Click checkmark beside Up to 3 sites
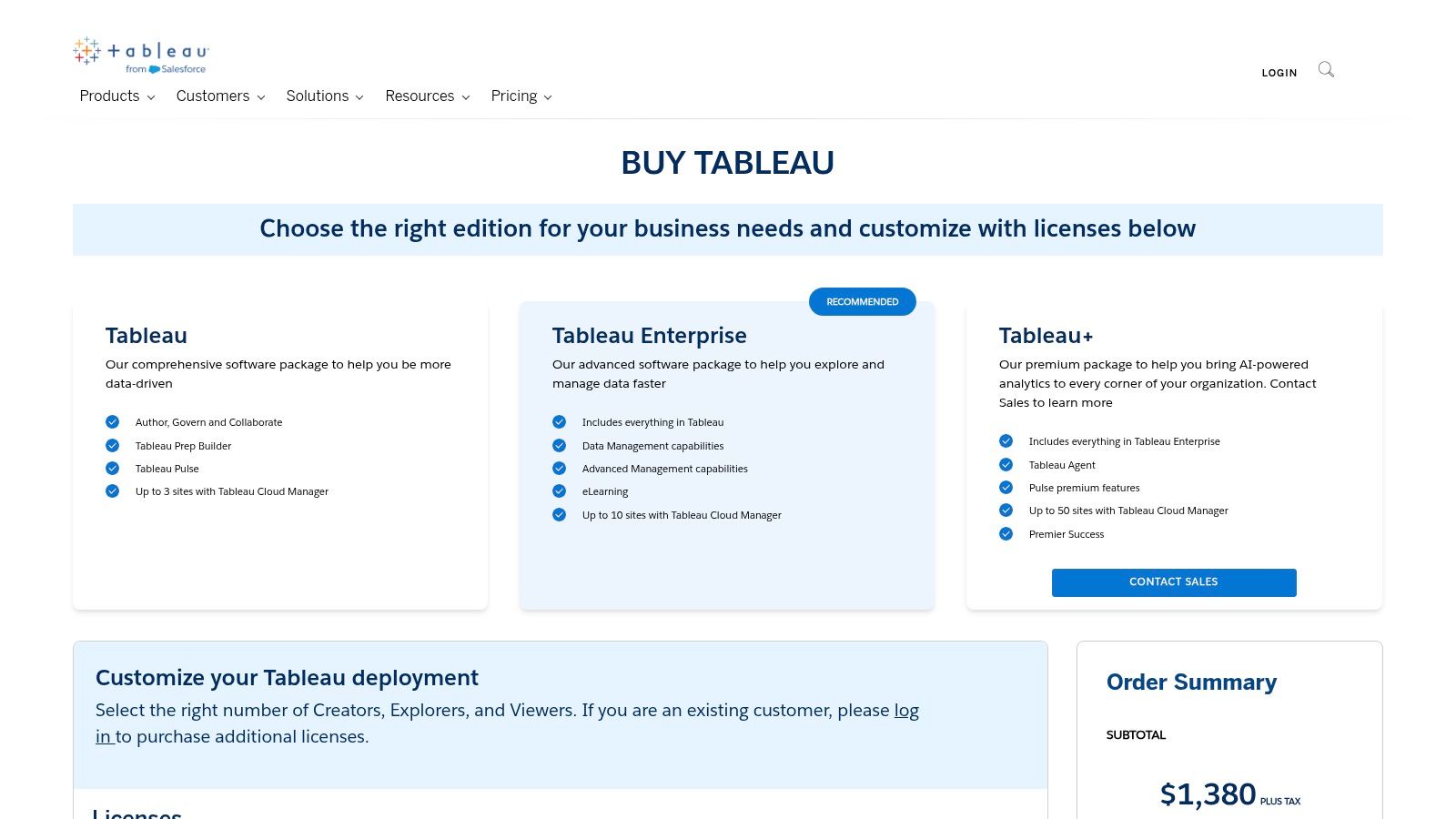 click(x=113, y=491)
